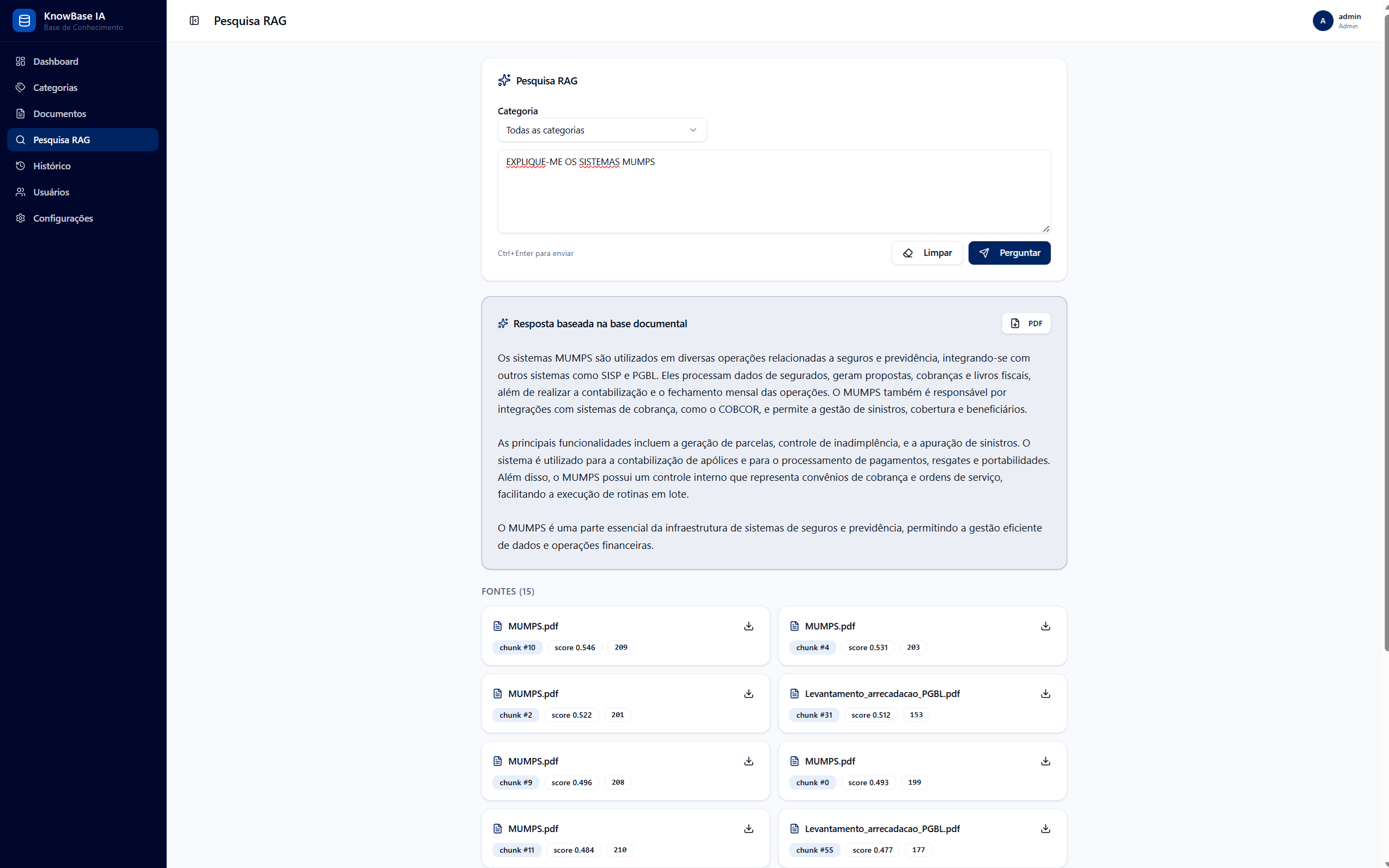Viewport: 1389px width, 868px height.
Task: Open Usuários management
Action: point(83,192)
